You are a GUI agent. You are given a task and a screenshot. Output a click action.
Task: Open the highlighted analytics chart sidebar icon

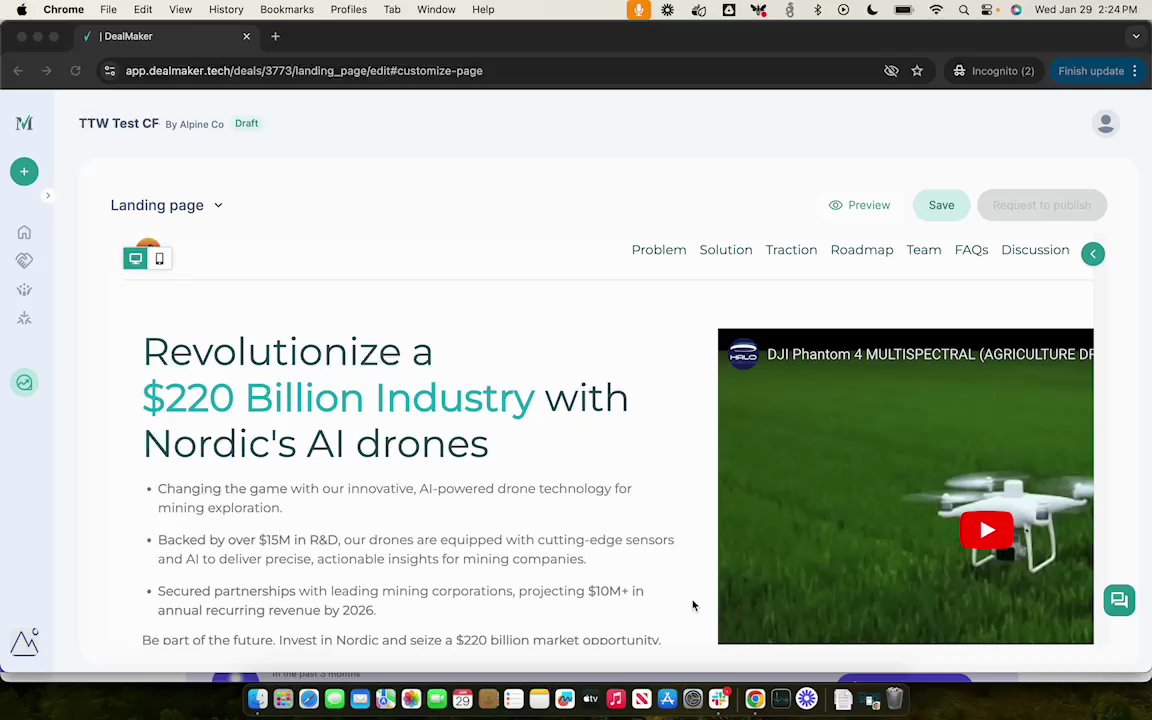pos(24,383)
